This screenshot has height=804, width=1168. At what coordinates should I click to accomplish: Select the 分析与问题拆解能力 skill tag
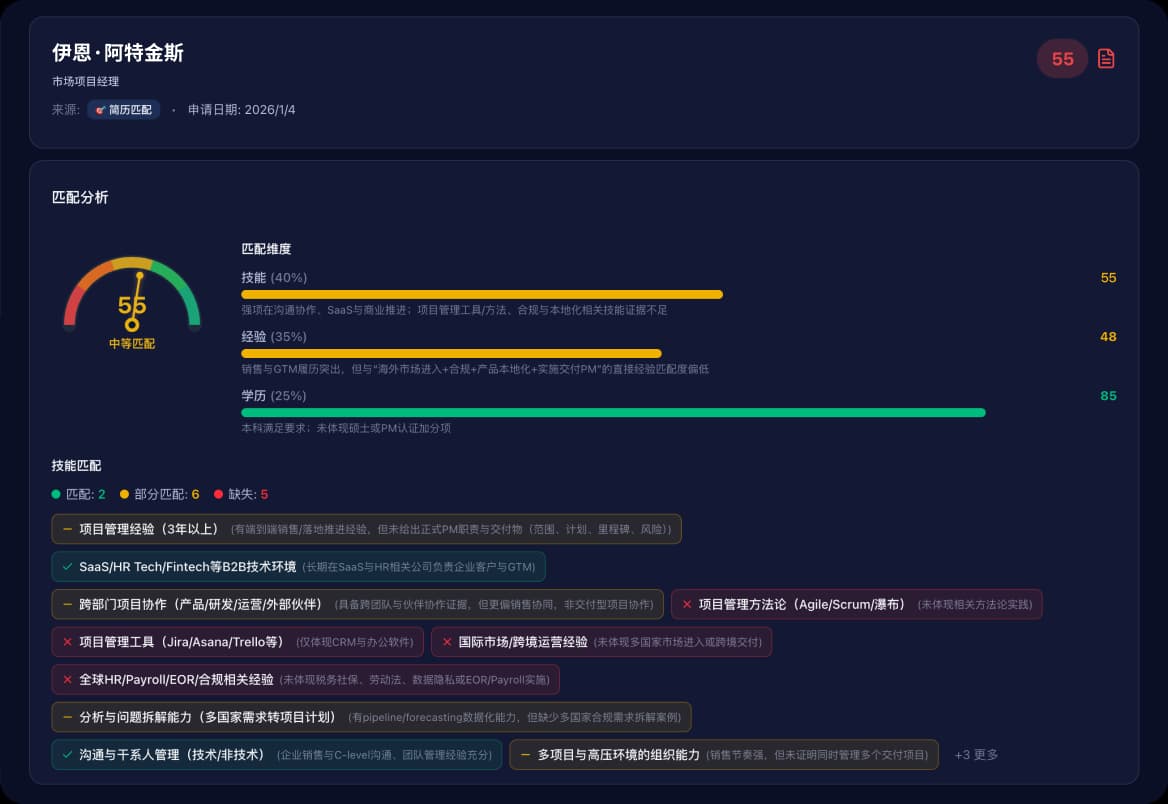(x=371, y=717)
